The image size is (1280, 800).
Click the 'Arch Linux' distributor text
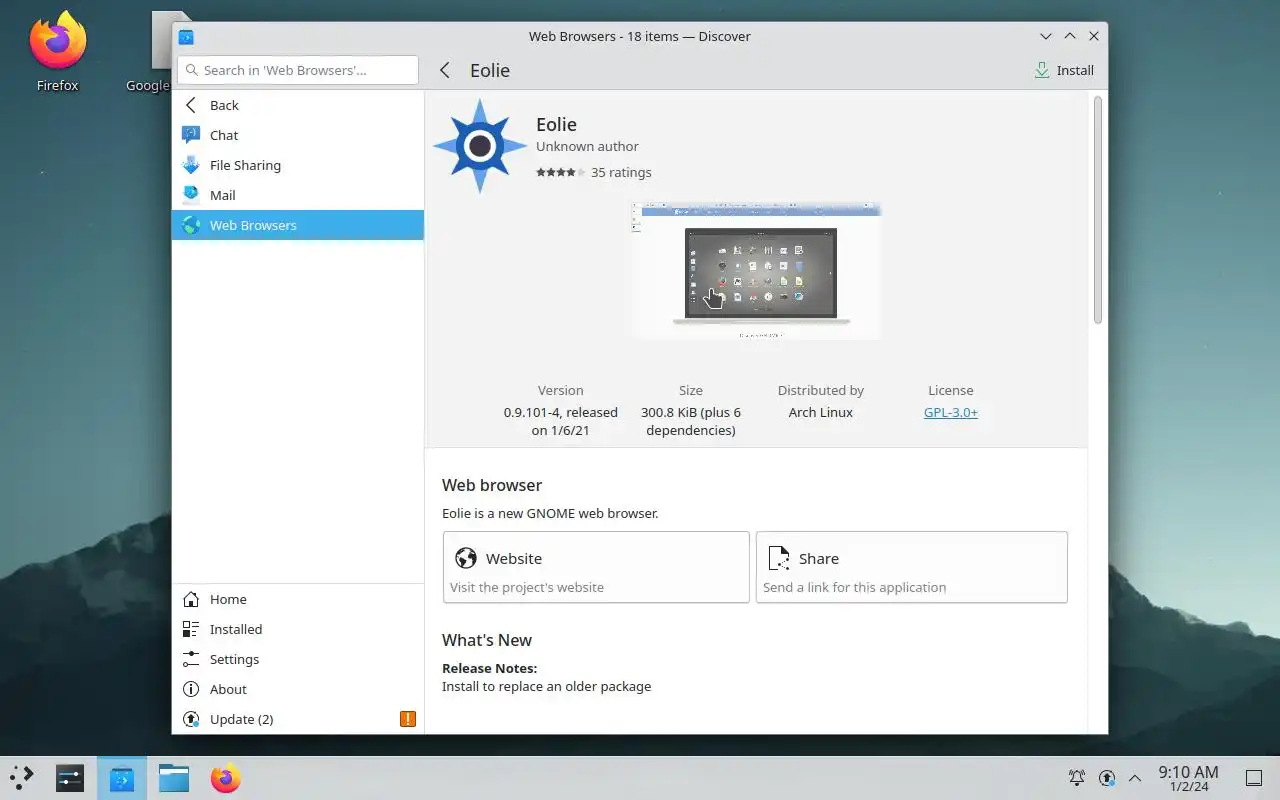coord(821,412)
